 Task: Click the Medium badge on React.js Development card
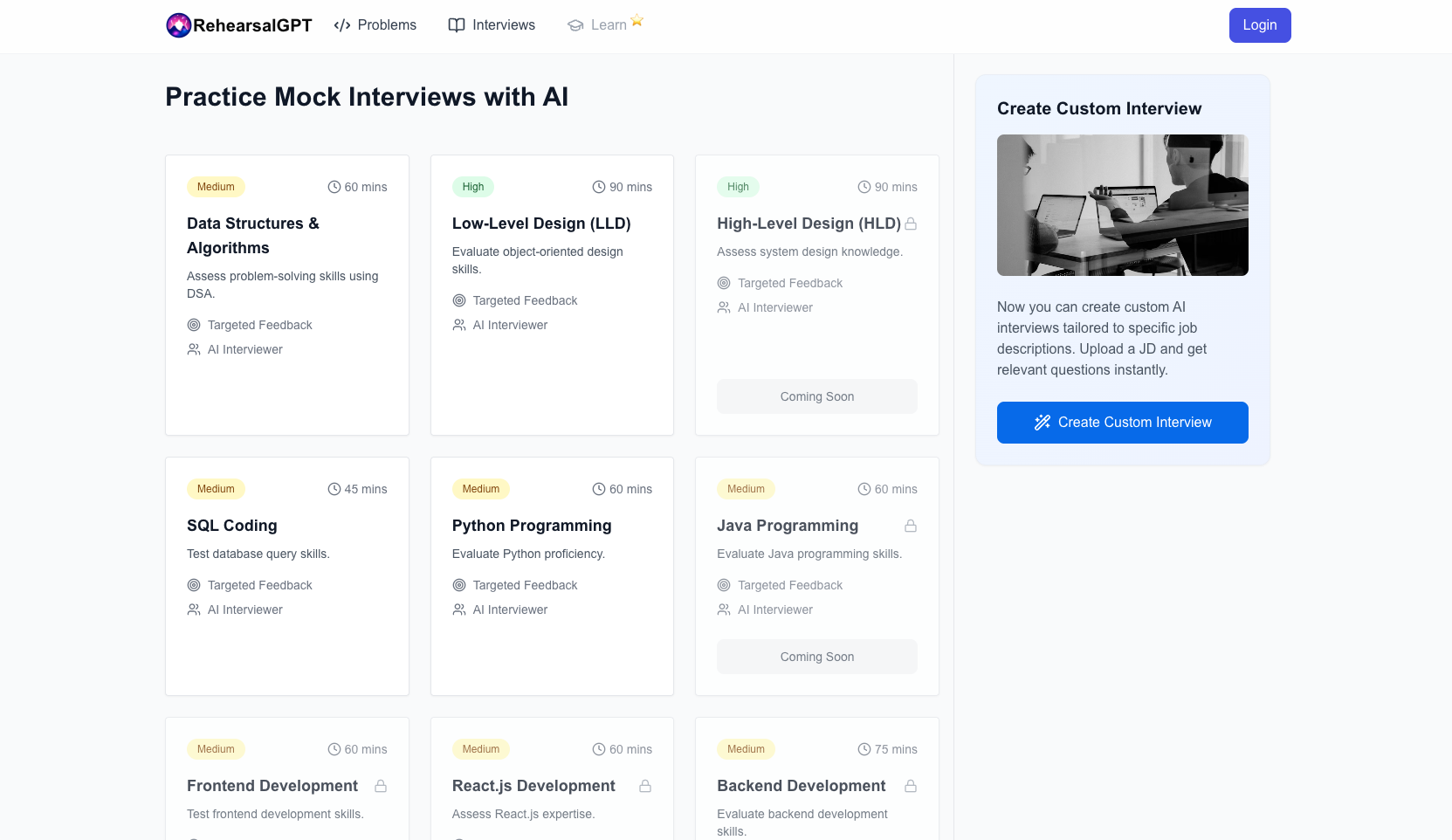(x=481, y=749)
